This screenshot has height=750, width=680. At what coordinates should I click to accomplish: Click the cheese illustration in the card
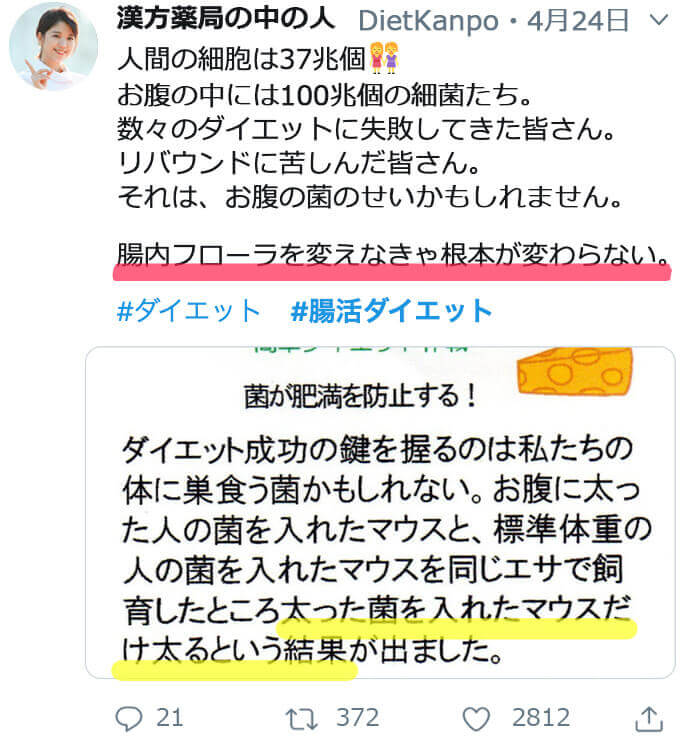(x=575, y=372)
